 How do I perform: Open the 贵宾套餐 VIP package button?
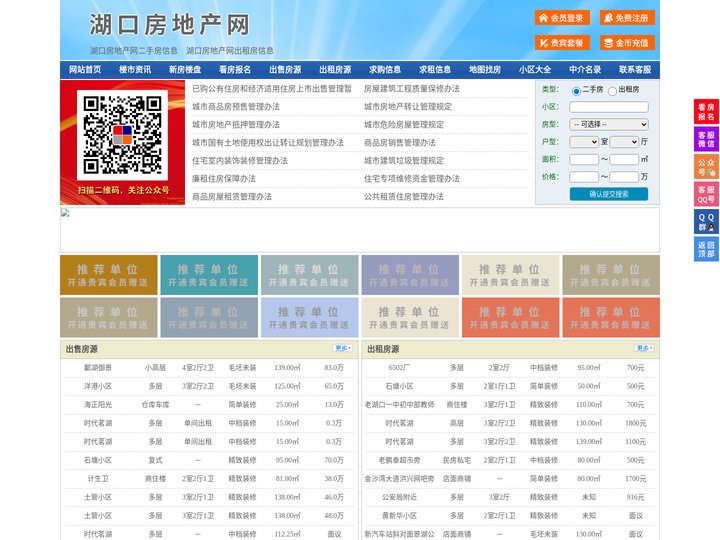pos(562,43)
